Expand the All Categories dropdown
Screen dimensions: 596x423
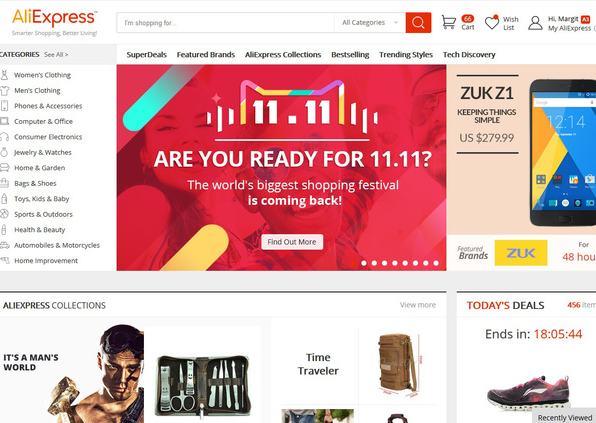369,23
